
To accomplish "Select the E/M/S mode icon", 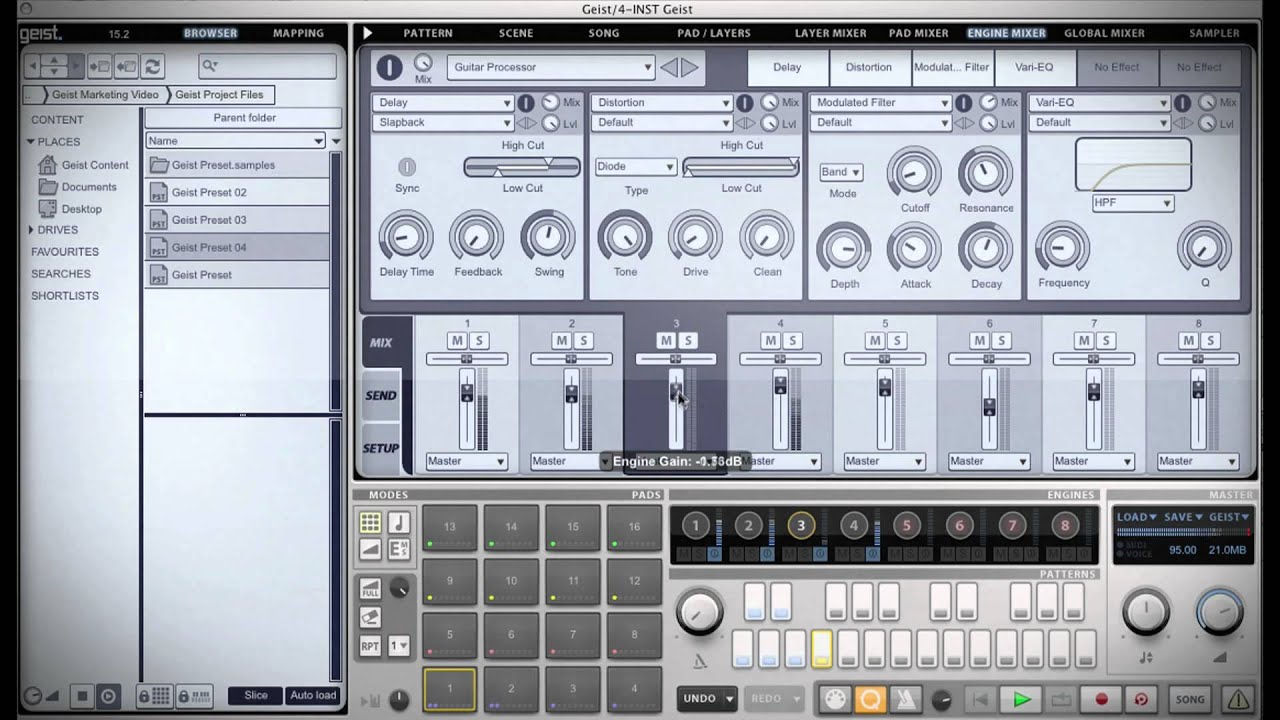I will click(x=398, y=548).
